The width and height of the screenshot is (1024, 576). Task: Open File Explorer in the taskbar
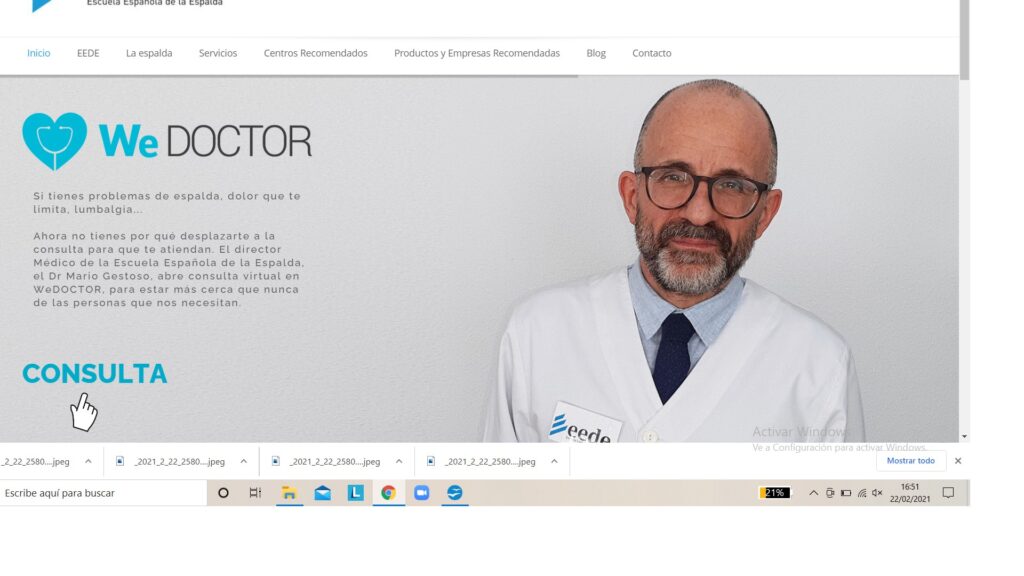289,493
